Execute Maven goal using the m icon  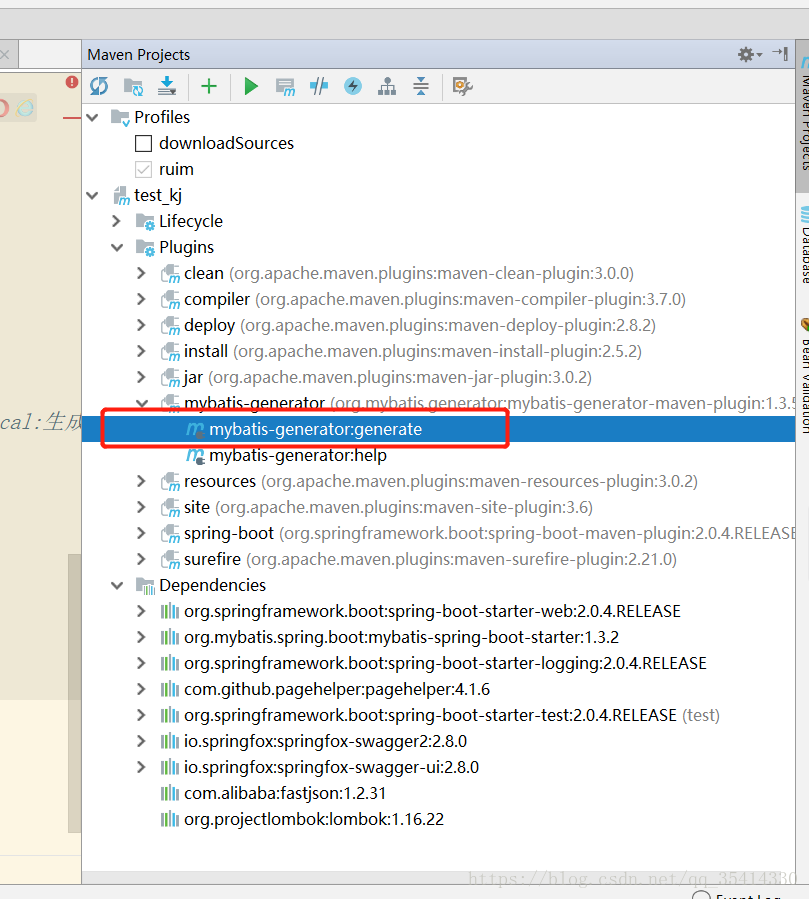tap(285, 86)
